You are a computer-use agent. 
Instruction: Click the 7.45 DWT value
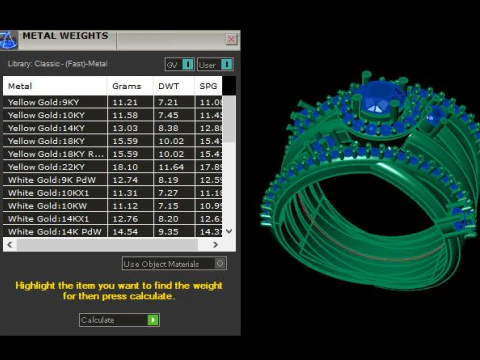(x=168, y=115)
